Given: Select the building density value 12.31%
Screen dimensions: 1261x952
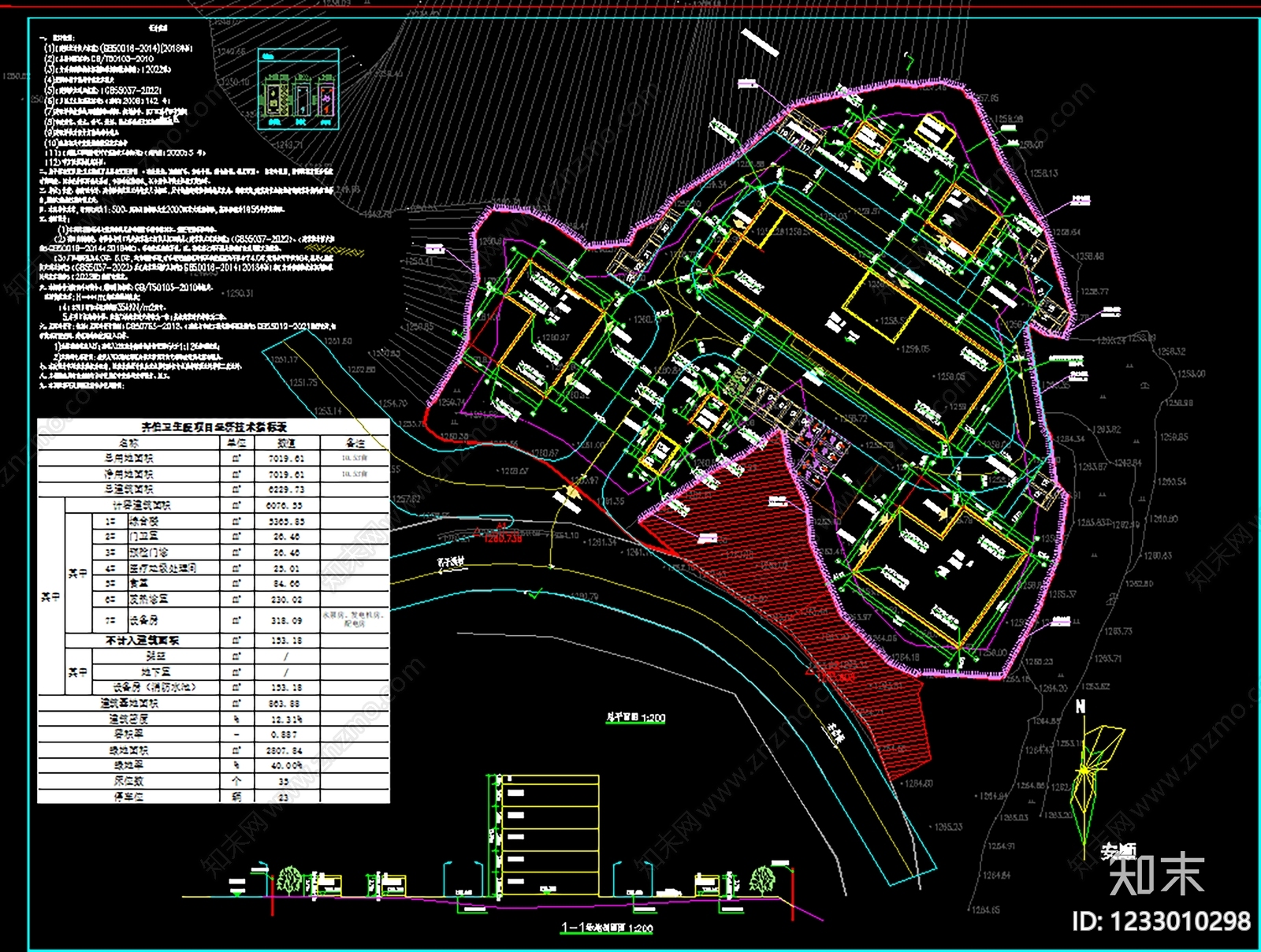Looking at the screenshot, I should coord(286,719).
